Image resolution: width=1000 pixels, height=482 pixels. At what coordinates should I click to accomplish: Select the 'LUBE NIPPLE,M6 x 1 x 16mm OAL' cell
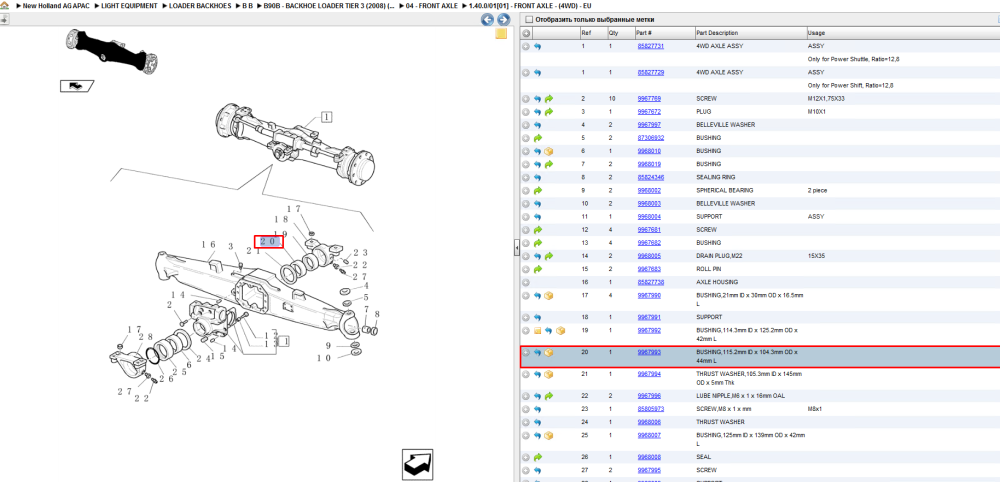[x=742, y=396]
